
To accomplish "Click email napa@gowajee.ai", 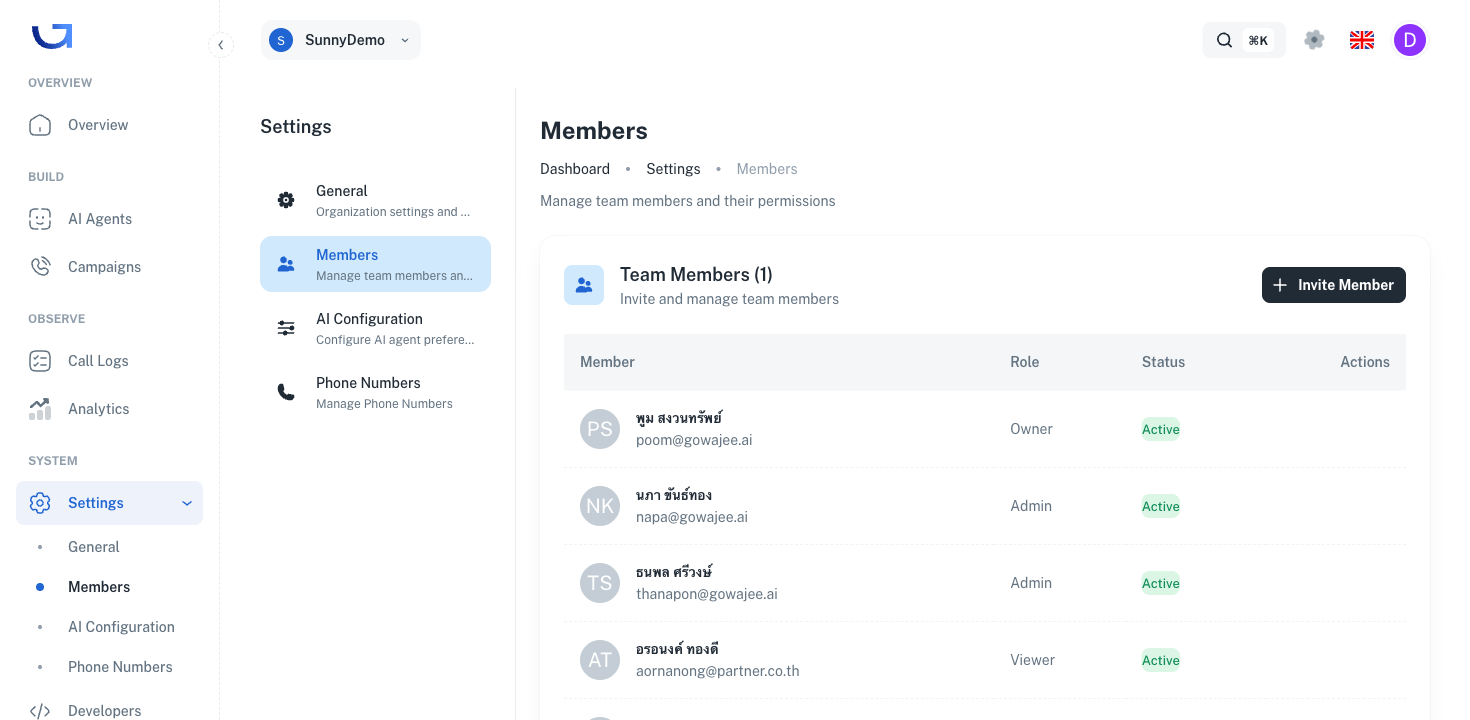I will point(692,517).
